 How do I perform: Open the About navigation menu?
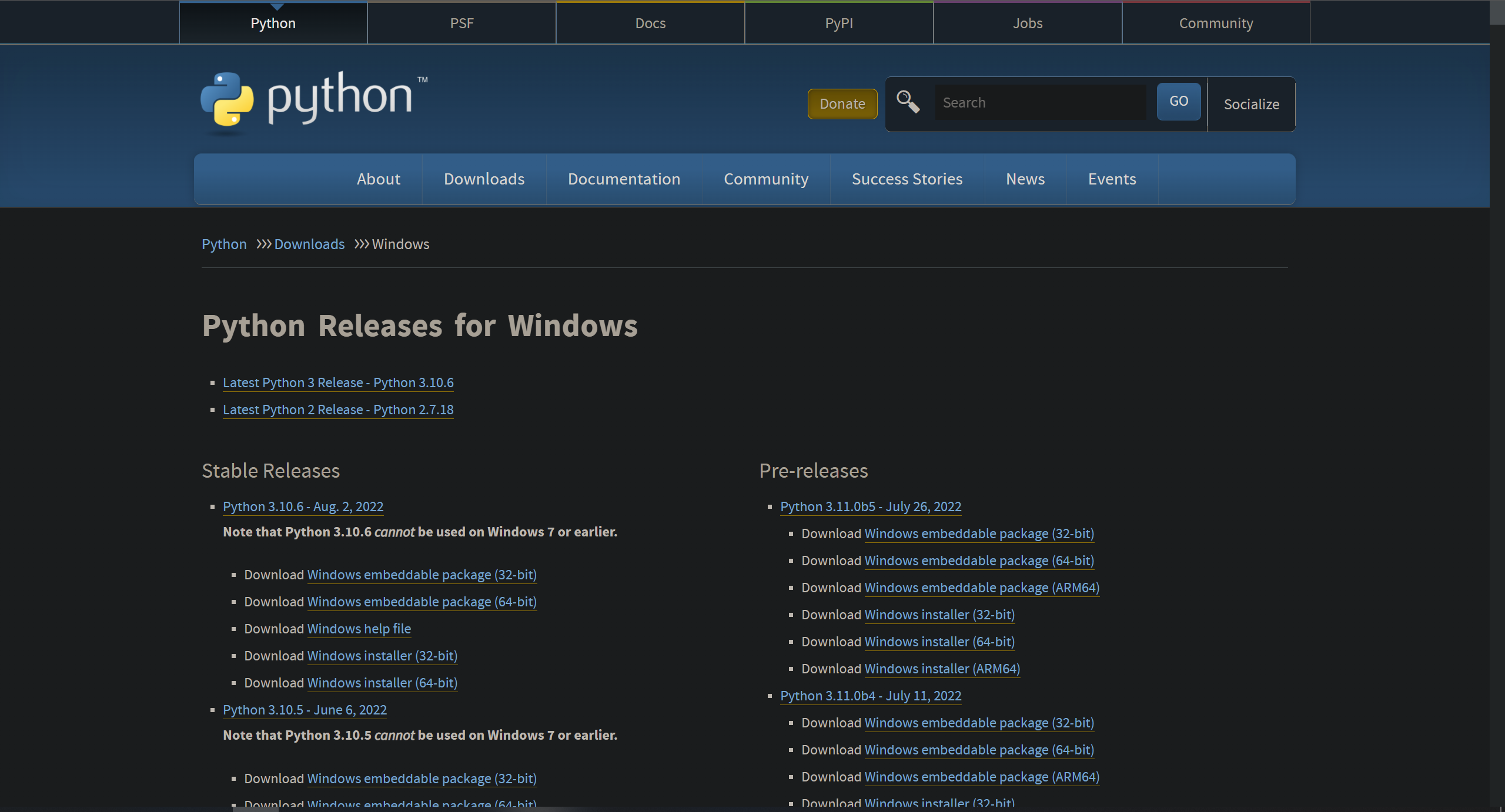pos(378,179)
